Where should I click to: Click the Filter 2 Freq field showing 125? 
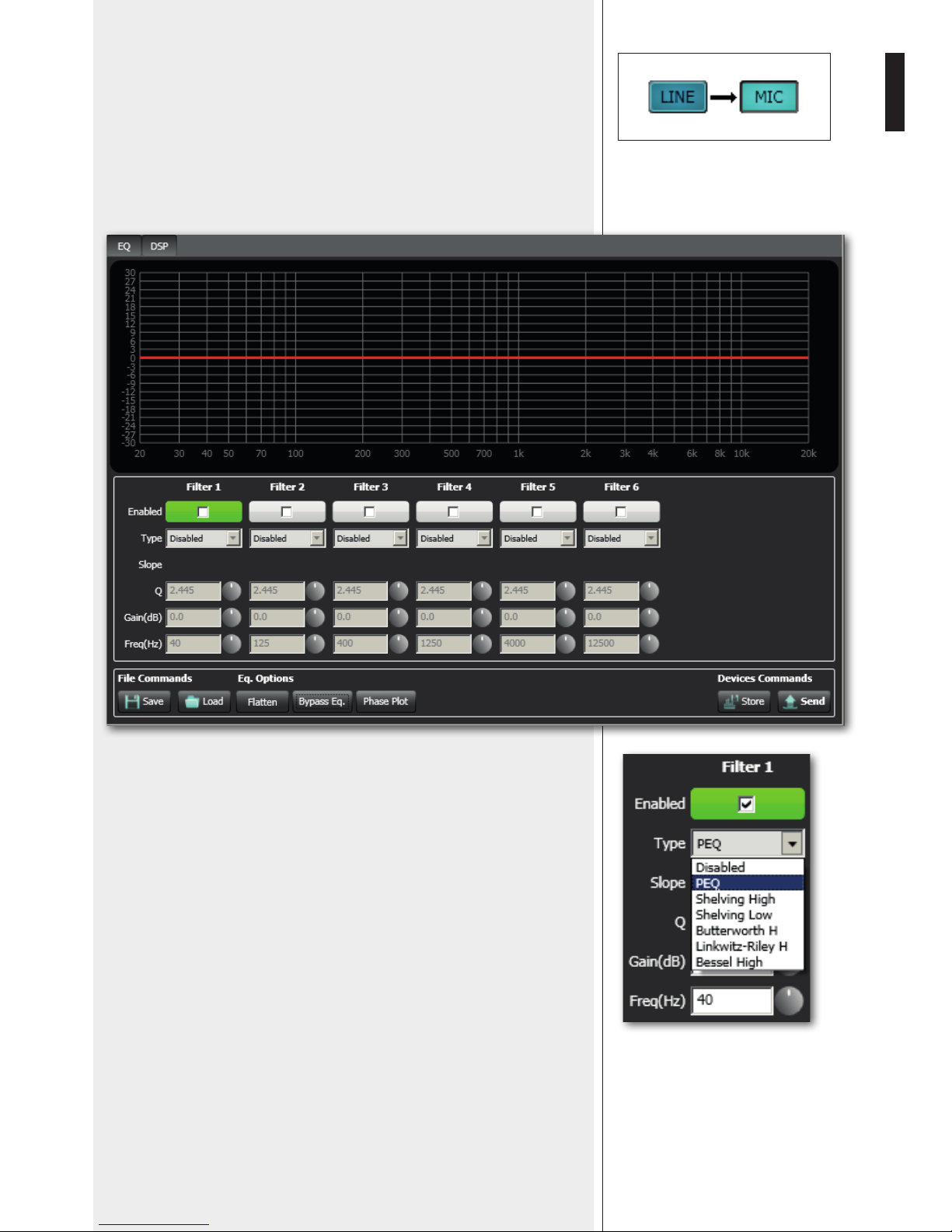[x=277, y=644]
